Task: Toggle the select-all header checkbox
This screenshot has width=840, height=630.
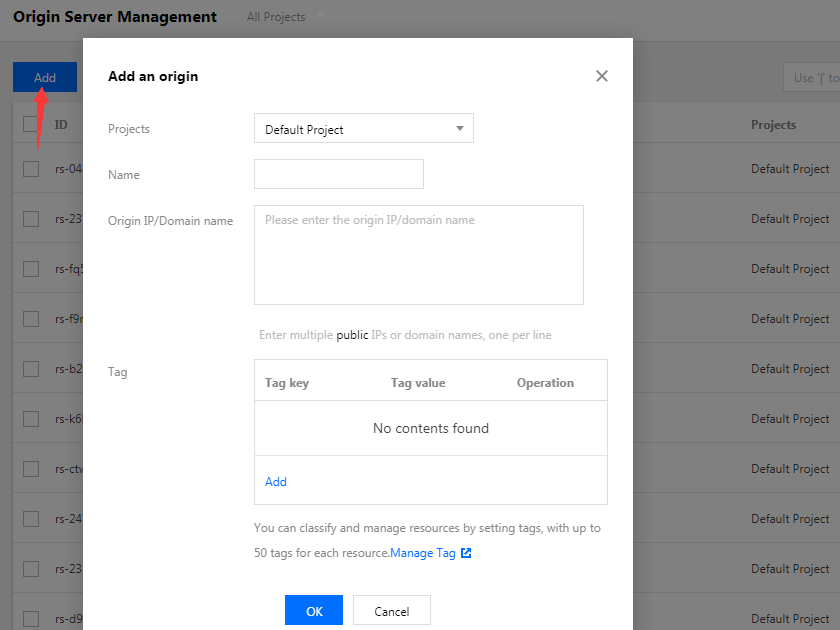Action: click(x=31, y=124)
